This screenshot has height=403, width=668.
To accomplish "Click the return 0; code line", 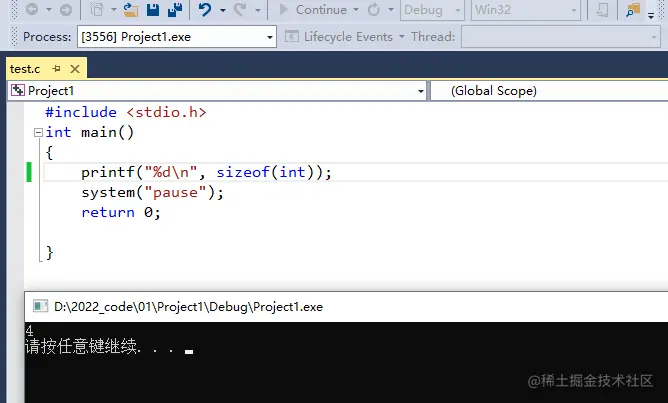I will [x=121, y=212].
